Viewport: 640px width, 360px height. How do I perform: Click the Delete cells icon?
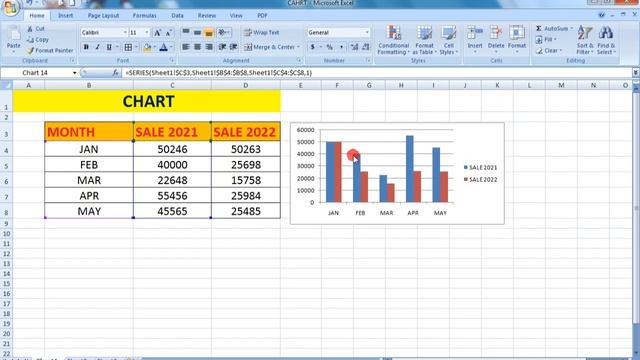(496, 33)
